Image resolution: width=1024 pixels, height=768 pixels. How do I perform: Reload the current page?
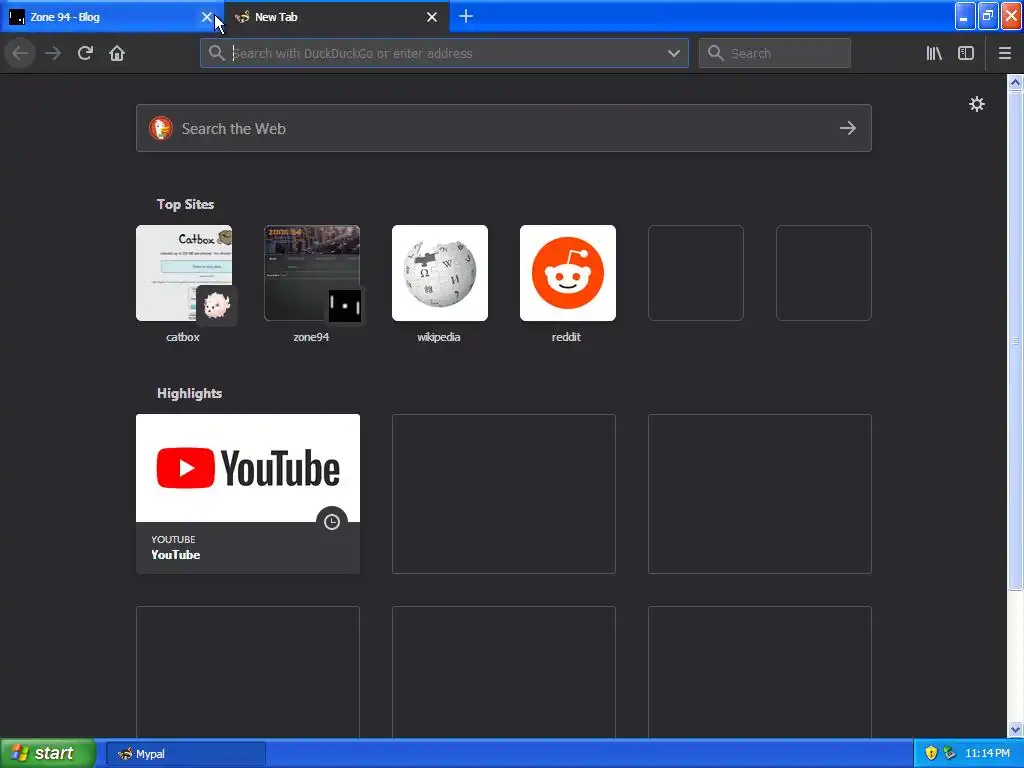coord(85,53)
